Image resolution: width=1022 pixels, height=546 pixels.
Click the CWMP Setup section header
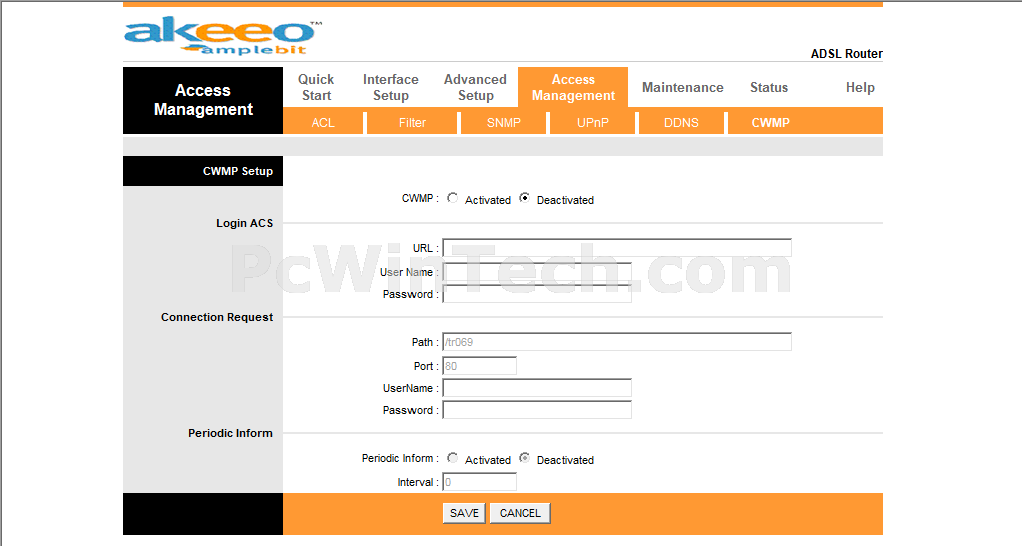pos(203,171)
